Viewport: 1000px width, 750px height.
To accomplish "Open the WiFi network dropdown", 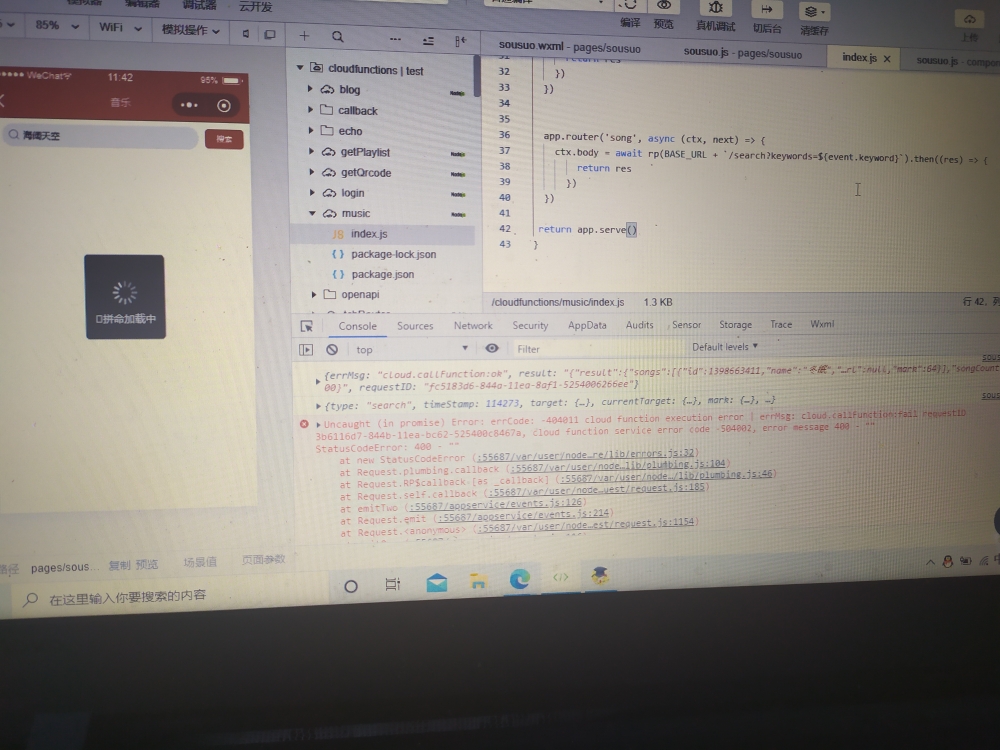I will point(120,27).
